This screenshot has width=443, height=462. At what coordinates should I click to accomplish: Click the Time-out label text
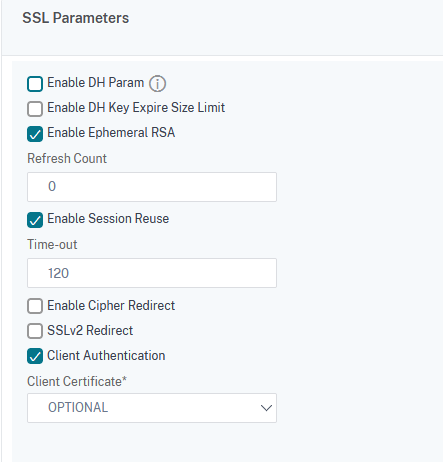pos(52,244)
